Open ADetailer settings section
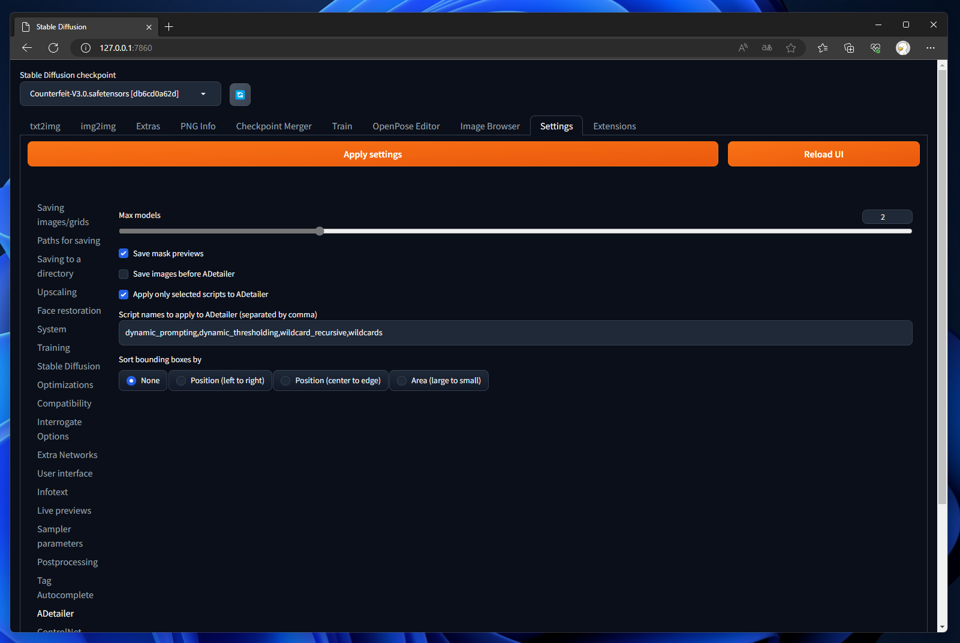960x643 pixels. (56, 614)
